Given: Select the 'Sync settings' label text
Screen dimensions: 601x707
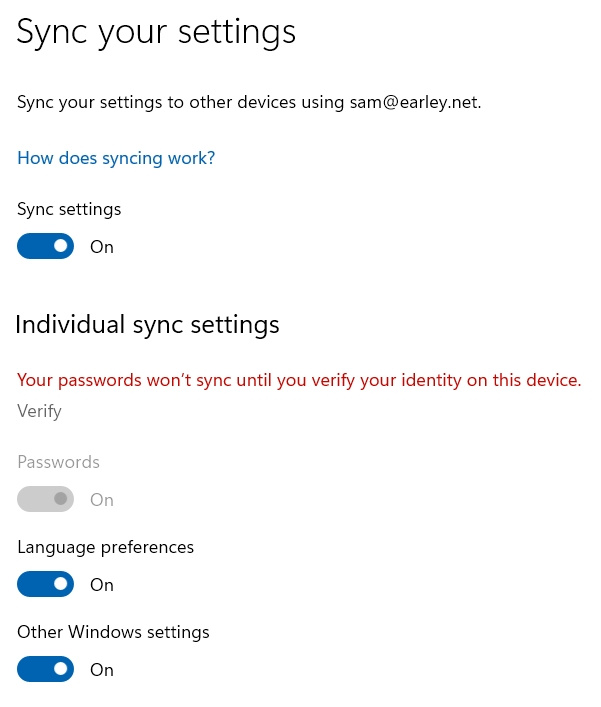Looking at the screenshot, I should tap(69, 210).
